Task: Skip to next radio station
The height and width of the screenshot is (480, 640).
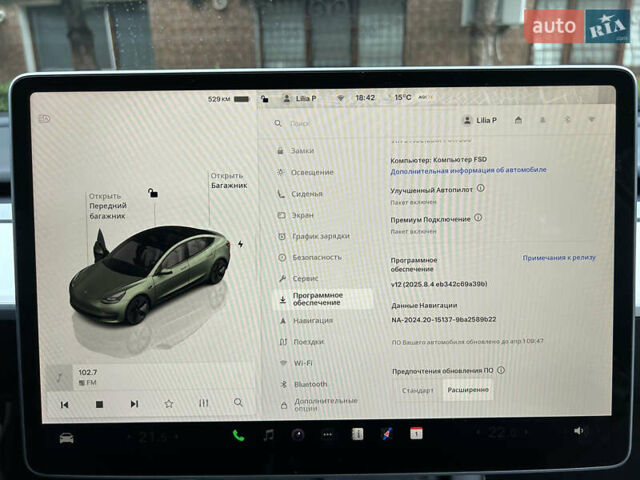Action: point(134,404)
